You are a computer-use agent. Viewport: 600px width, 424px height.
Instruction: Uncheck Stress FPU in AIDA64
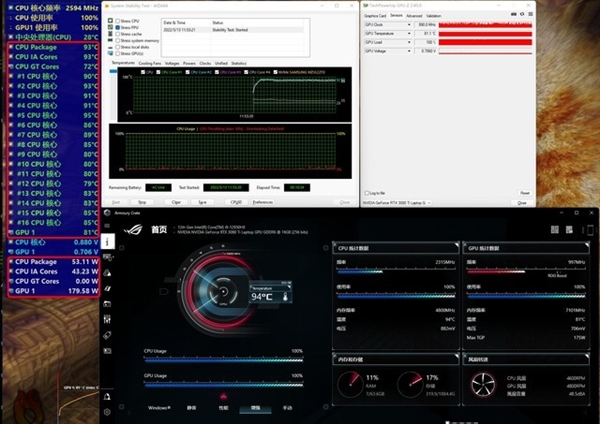click(118, 28)
